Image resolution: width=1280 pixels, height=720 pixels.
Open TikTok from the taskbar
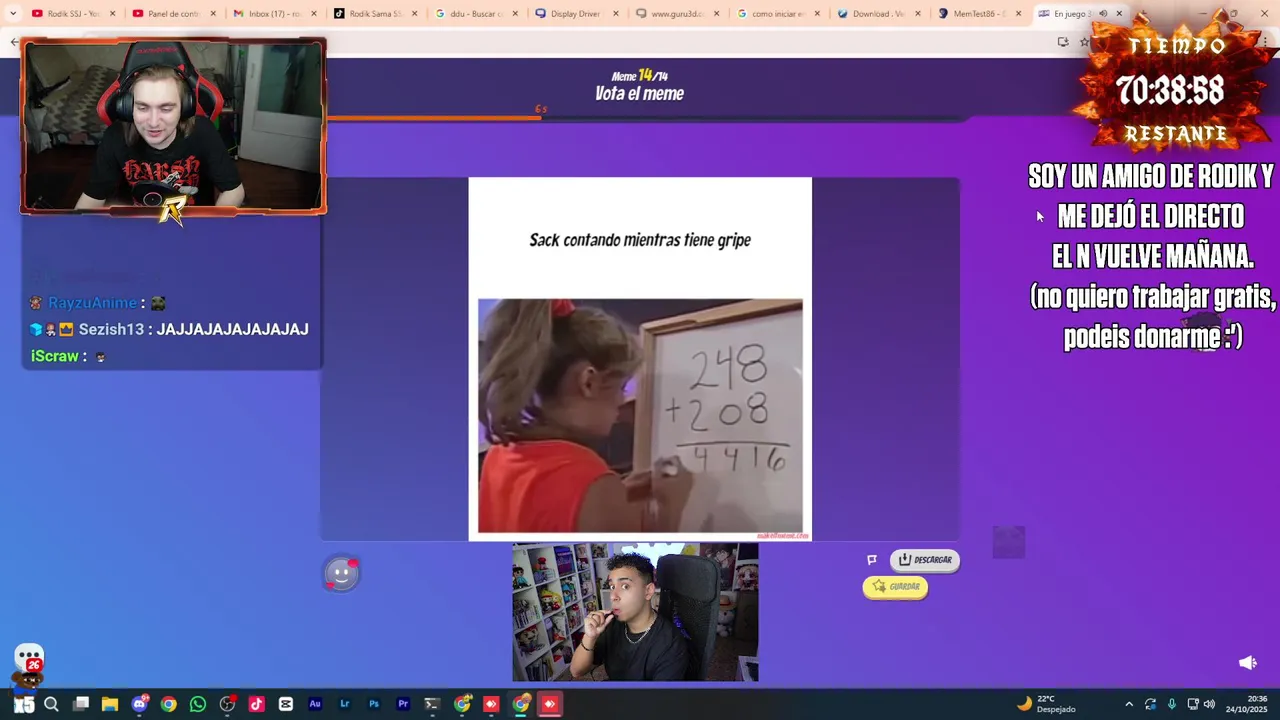click(x=256, y=704)
